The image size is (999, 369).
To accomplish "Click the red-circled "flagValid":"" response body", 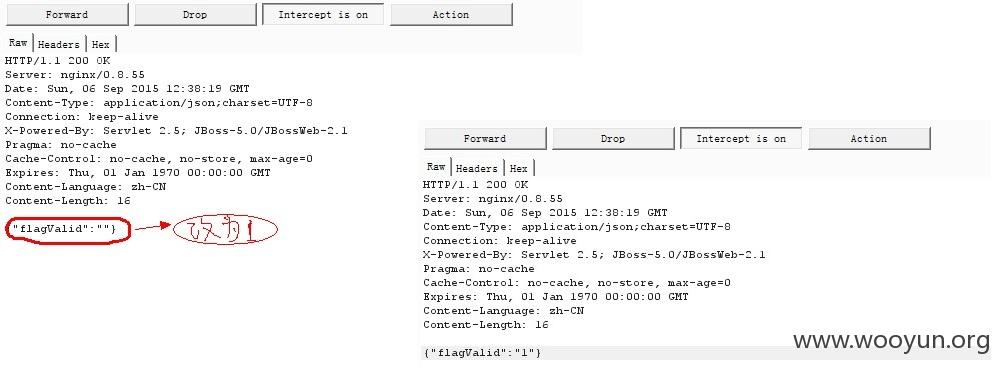I will [68, 229].
